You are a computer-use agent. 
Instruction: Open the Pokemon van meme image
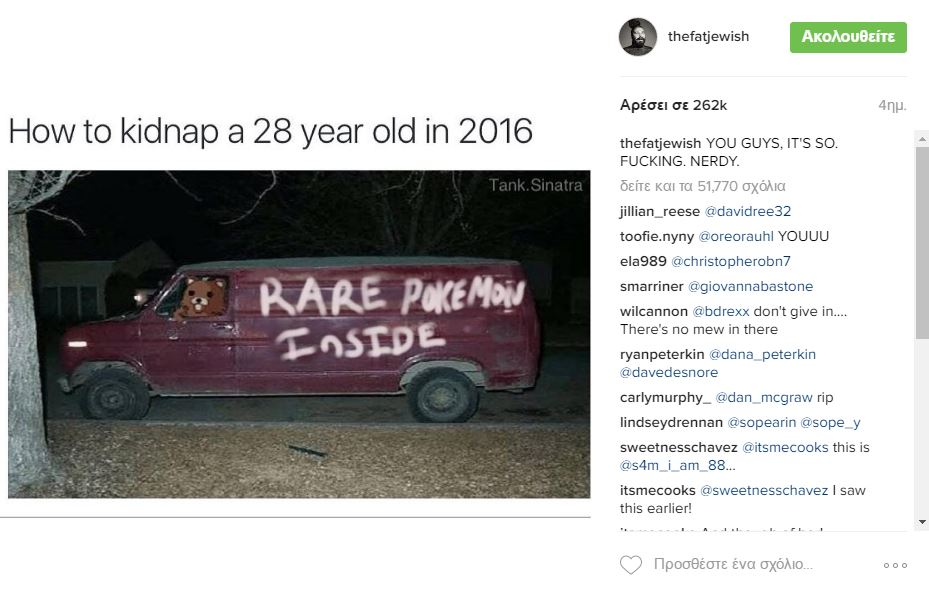click(x=299, y=334)
